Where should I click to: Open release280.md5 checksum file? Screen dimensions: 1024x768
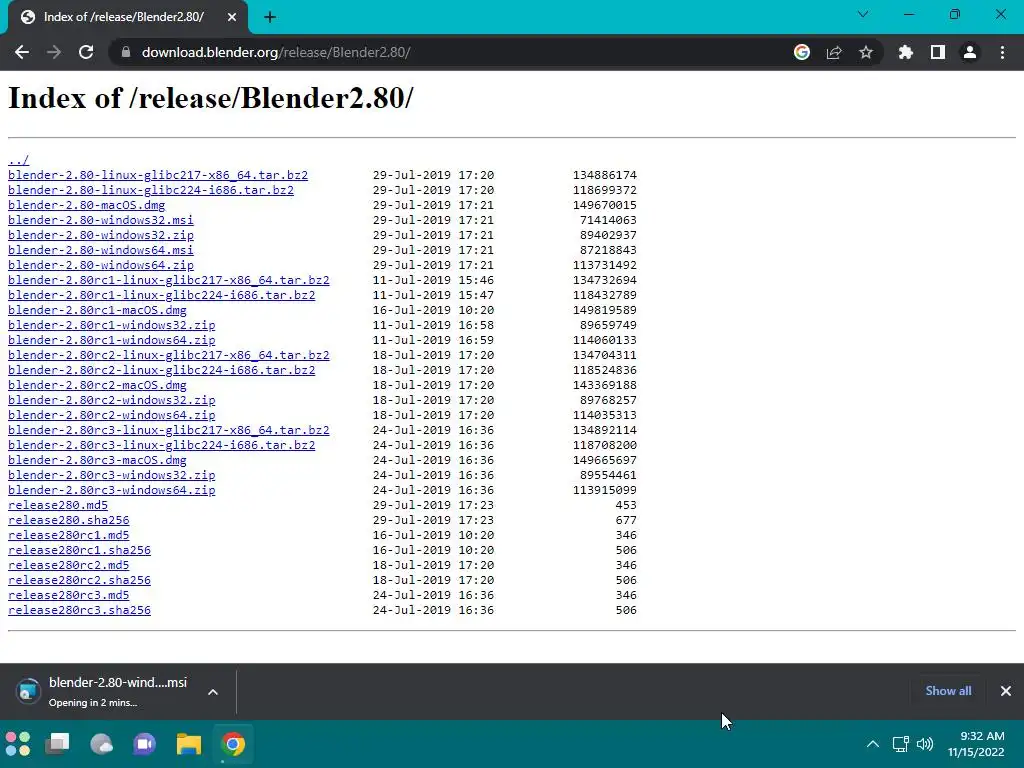pos(57,505)
